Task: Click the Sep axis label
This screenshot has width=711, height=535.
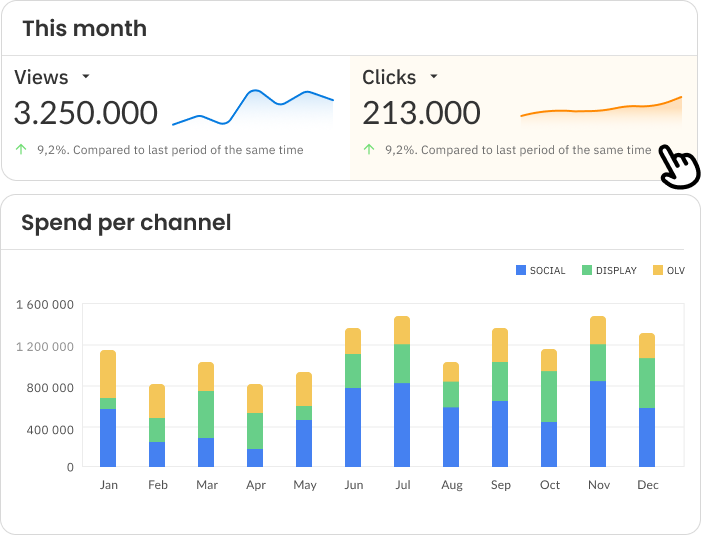Action: coord(501,486)
